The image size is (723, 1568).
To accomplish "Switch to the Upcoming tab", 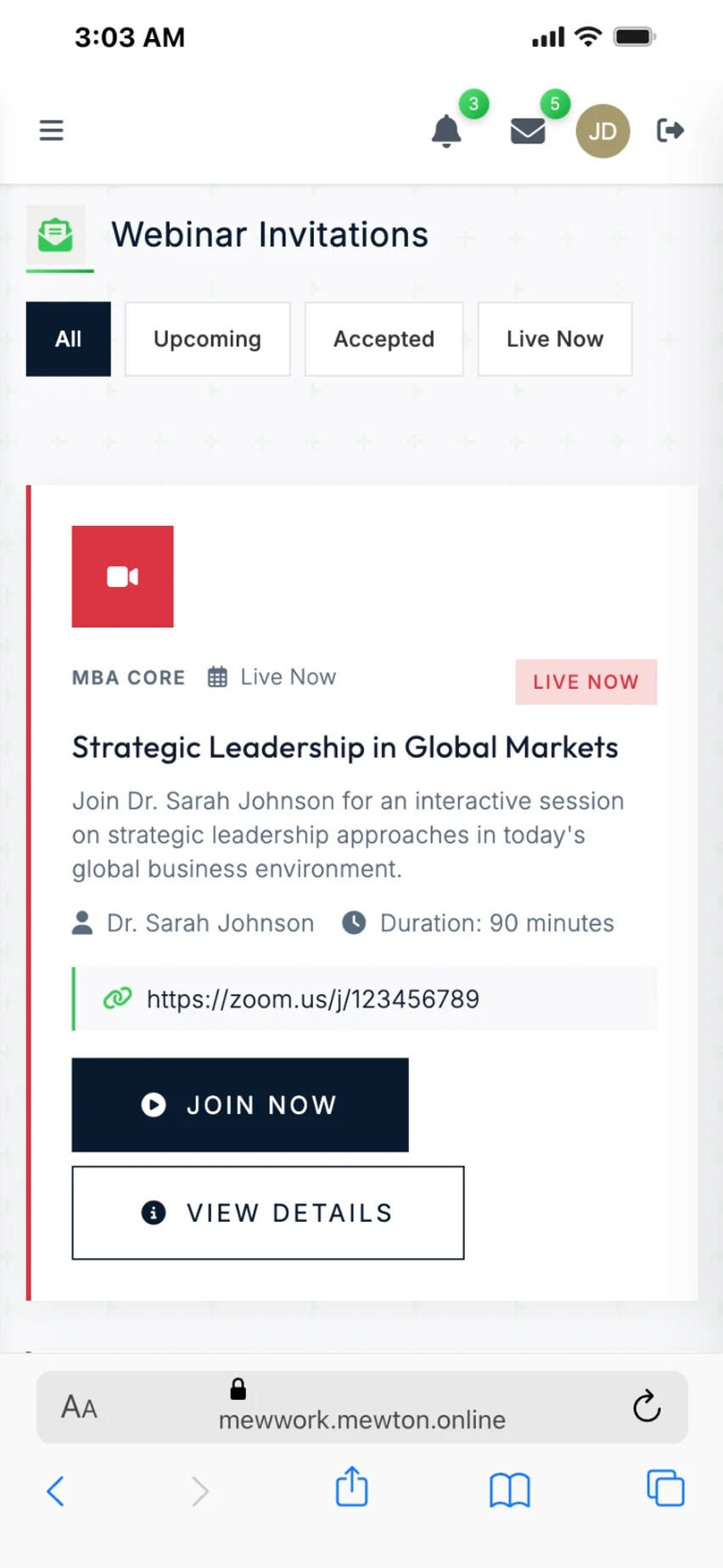I will (208, 339).
